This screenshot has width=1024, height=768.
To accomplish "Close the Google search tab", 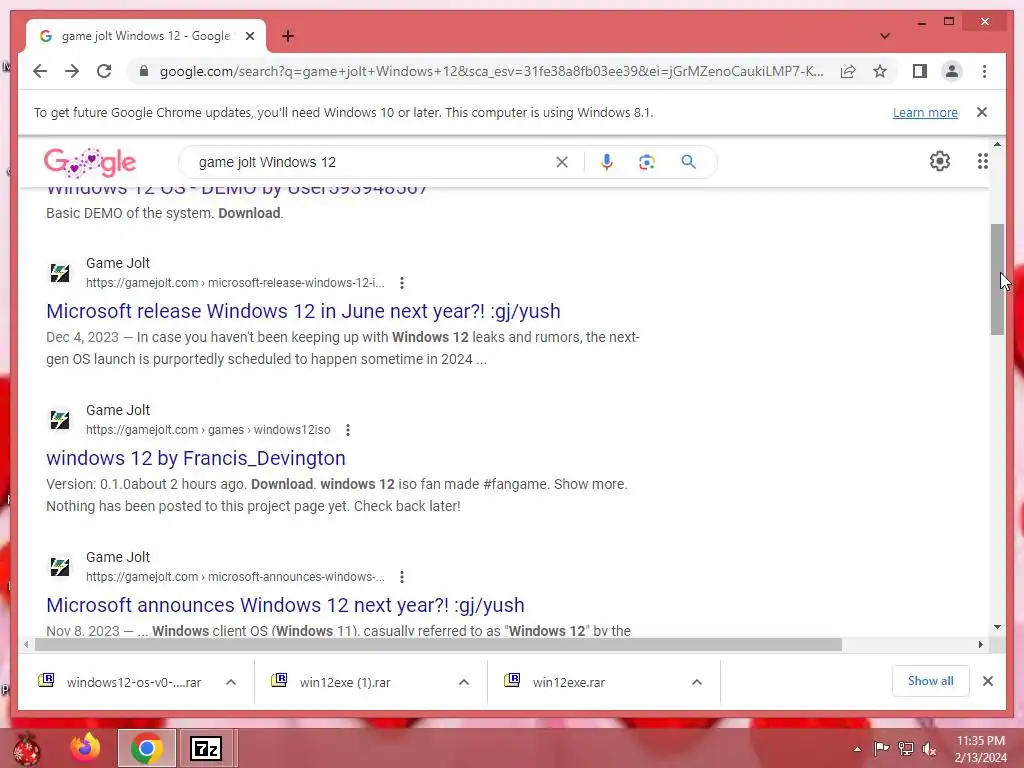I will [249, 36].
